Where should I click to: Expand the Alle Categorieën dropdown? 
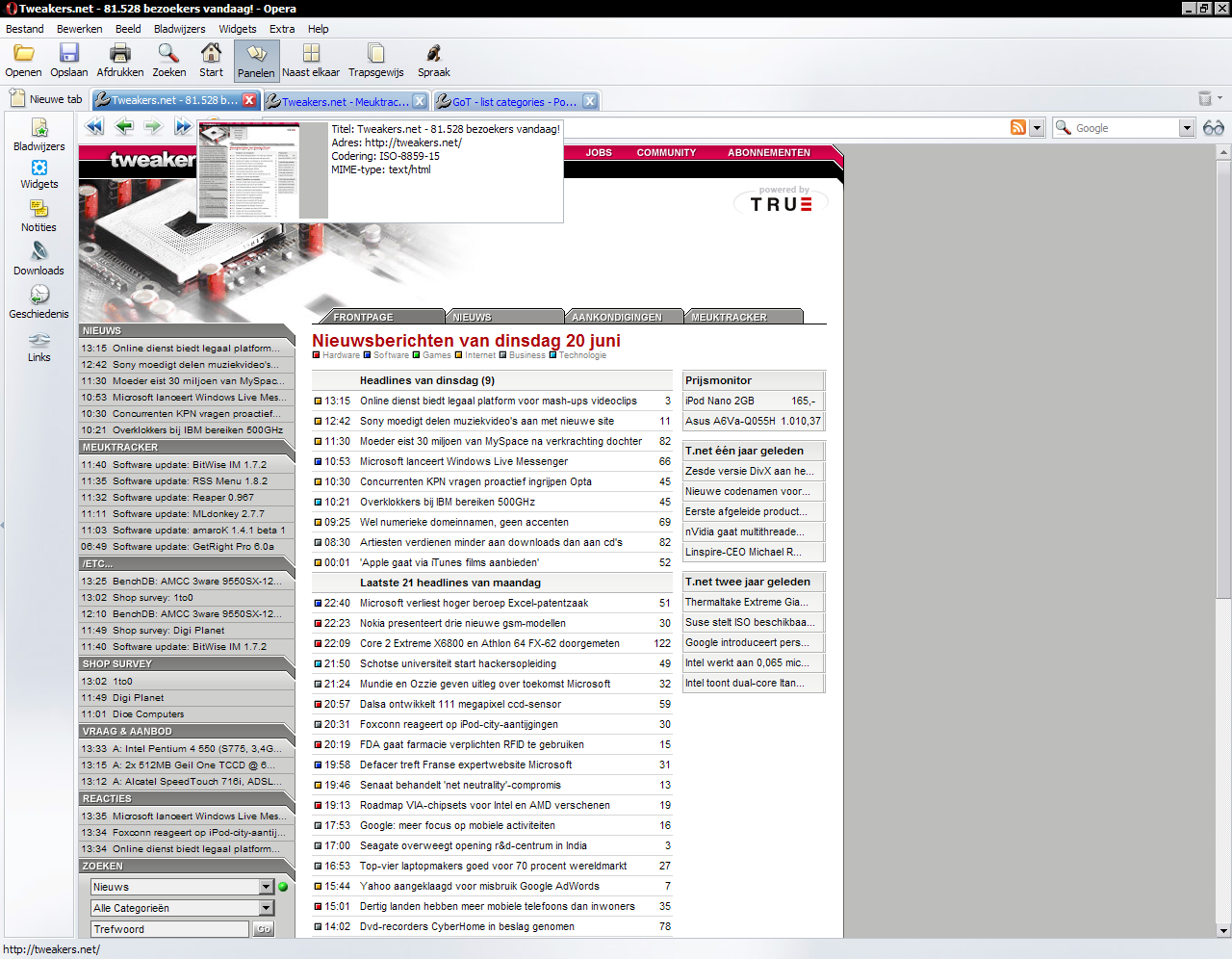(x=267, y=908)
